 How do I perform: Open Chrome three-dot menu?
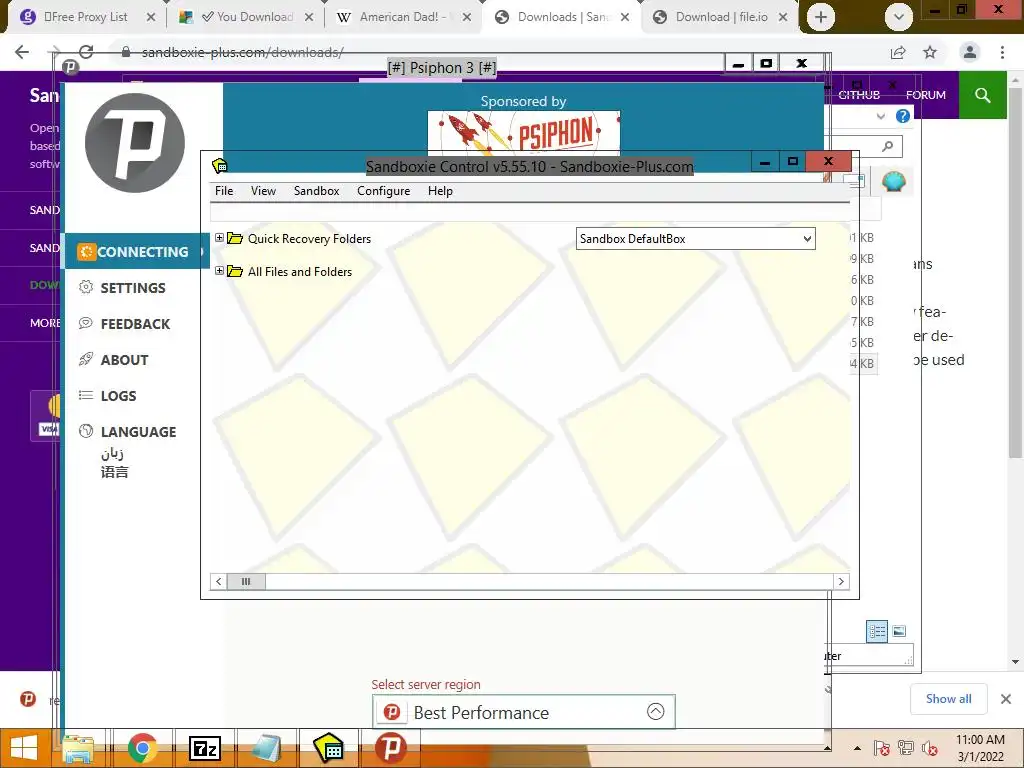coord(1002,52)
